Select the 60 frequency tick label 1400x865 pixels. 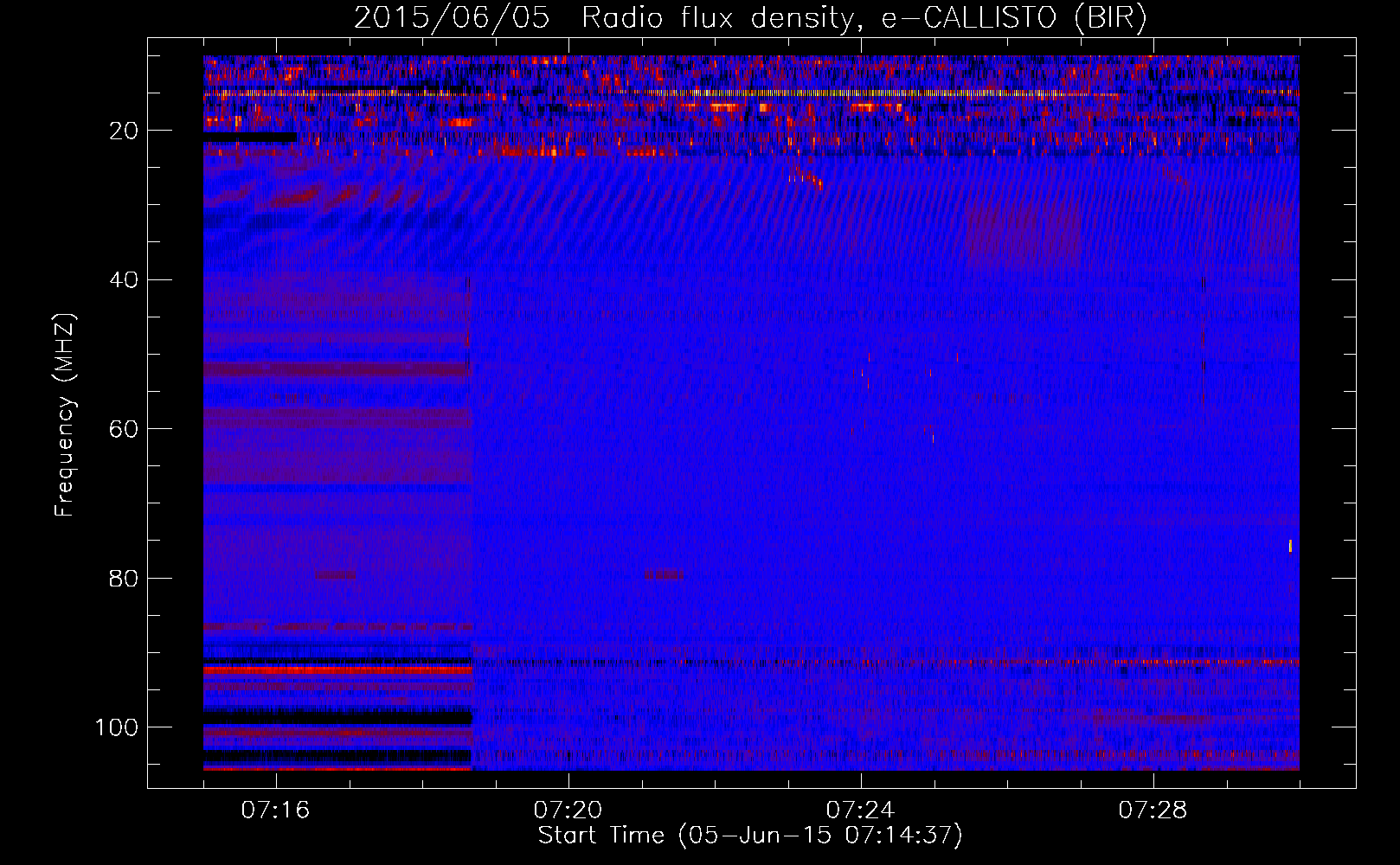(124, 429)
